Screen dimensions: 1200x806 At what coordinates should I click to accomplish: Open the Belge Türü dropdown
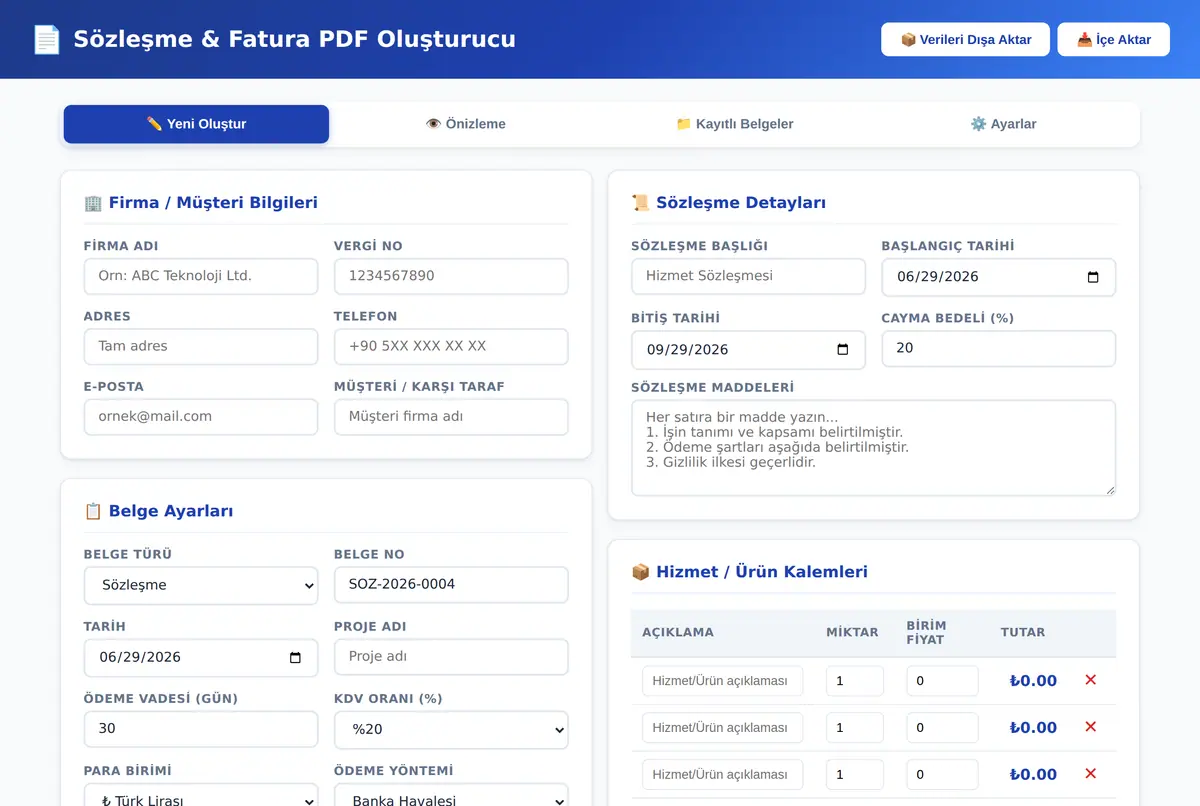pyautogui.click(x=201, y=585)
